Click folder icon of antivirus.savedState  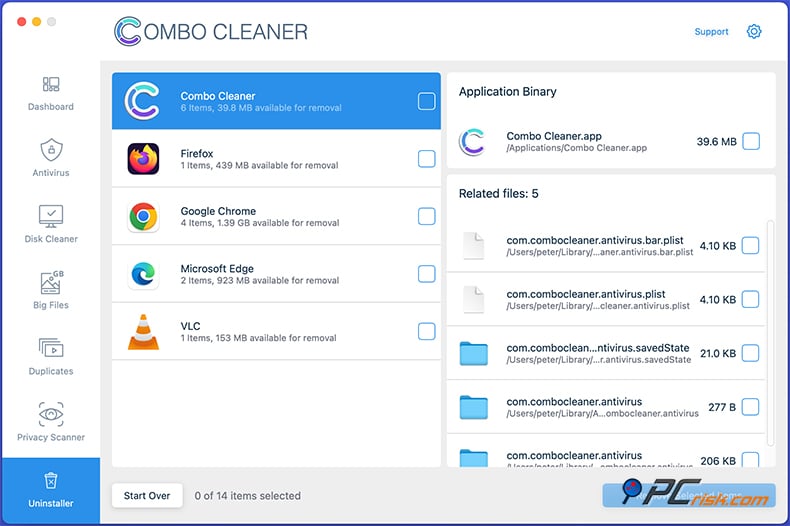[474, 353]
